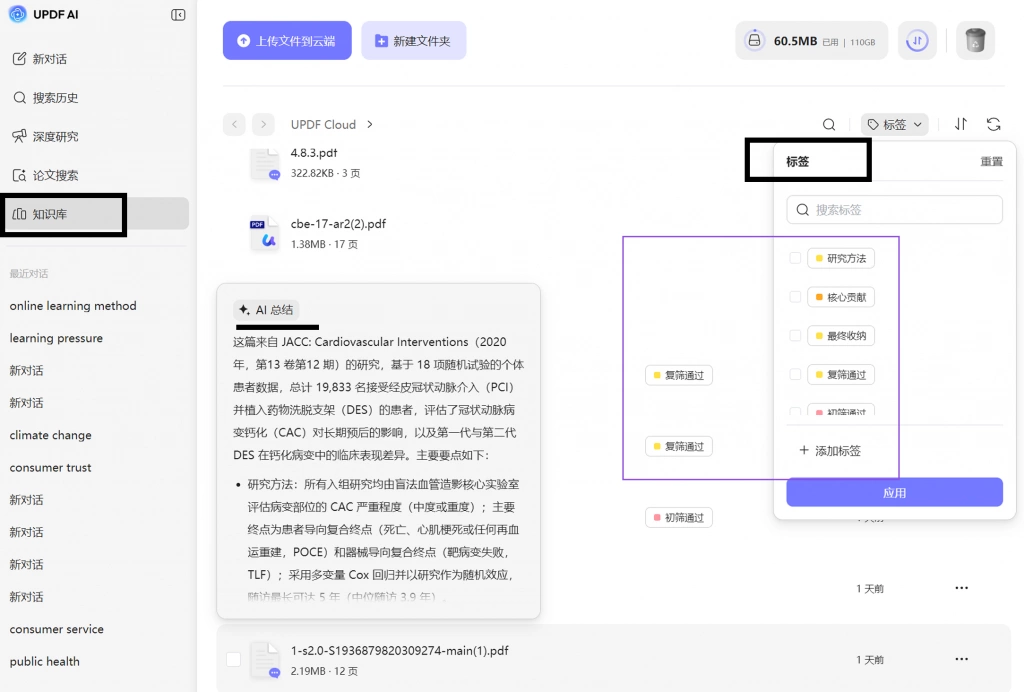Image resolution: width=1024 pixels, height=692 pixels.
Task: Click the 新建文件夹 button
Action: pos(413,40)
